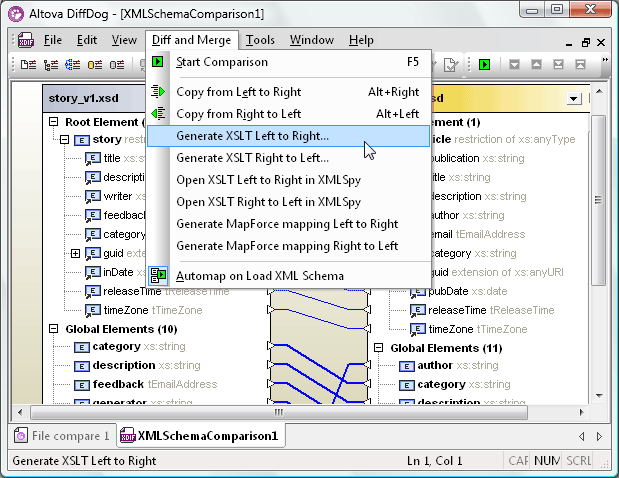Open the Window menu

tap(312, 40)
